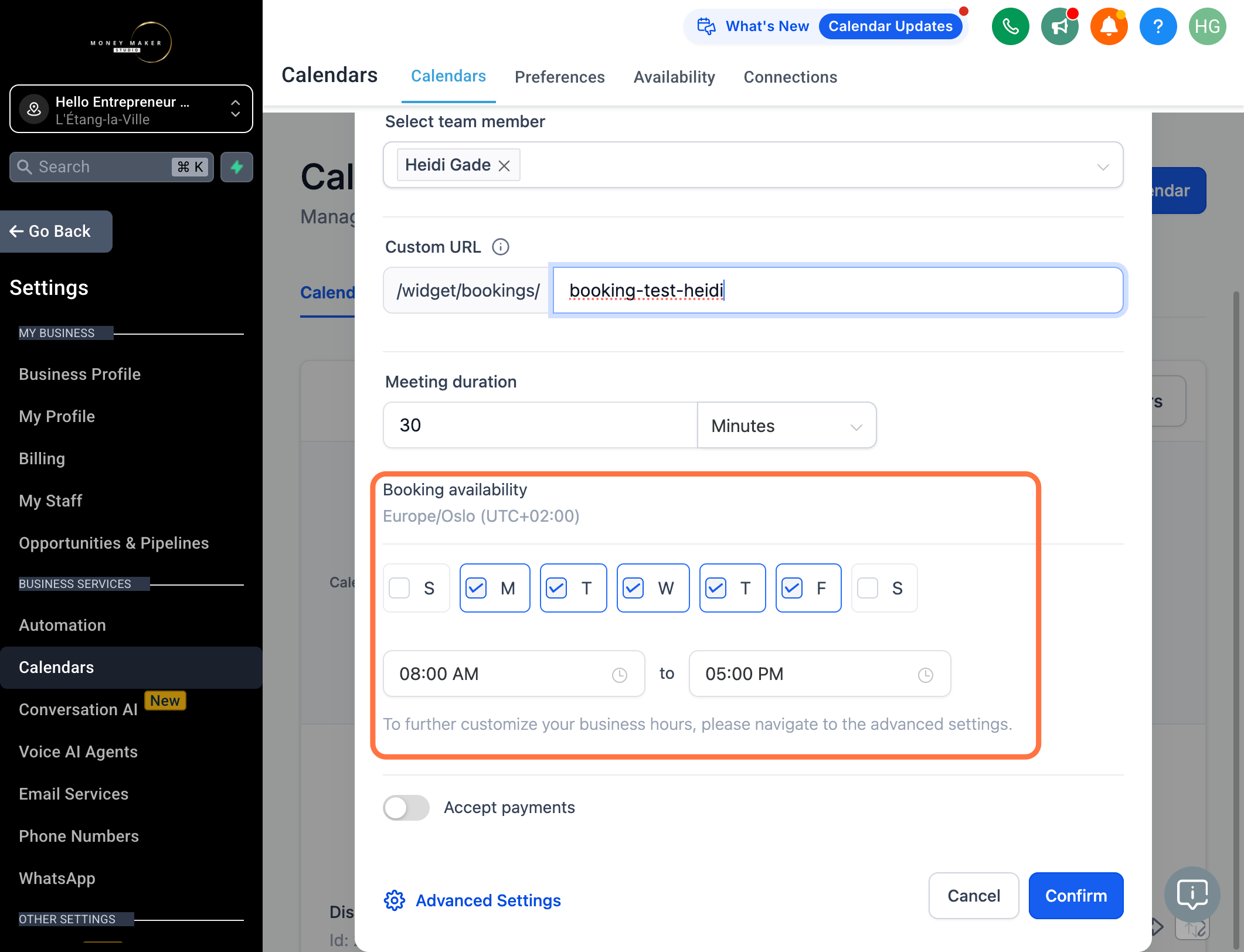Viewport: 1244px width, 952px height.
Task: Click the clock icon in end time field
Action: coord(926,675)
